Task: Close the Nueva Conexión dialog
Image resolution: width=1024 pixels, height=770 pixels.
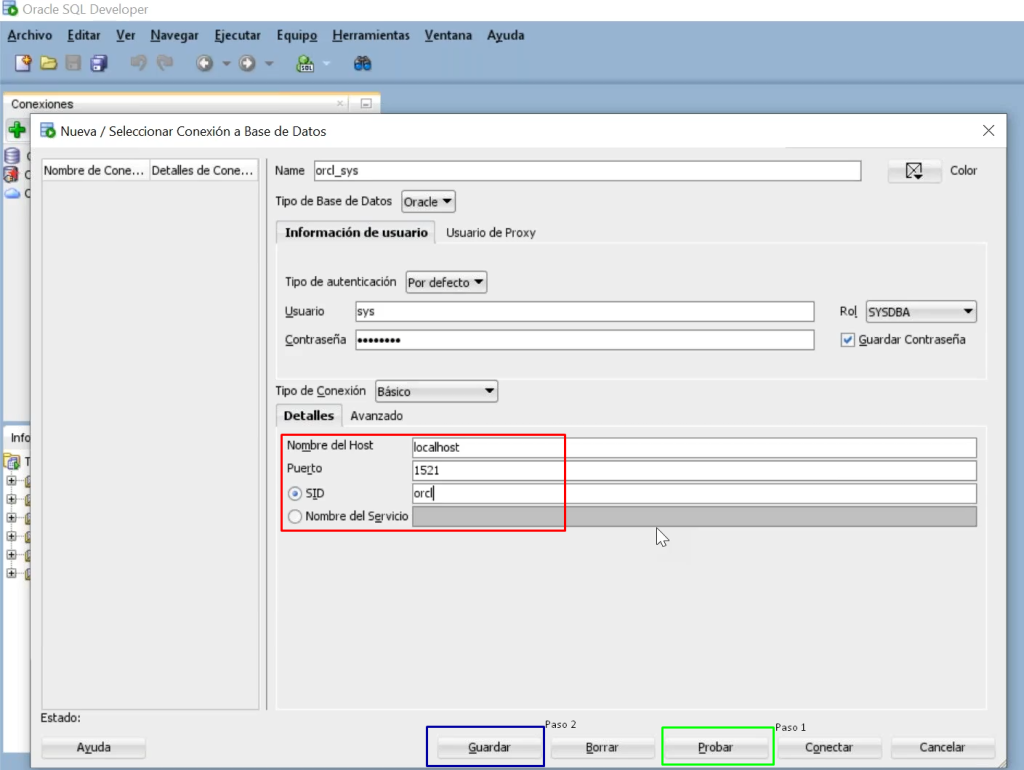Action: (x=989, y=131)
